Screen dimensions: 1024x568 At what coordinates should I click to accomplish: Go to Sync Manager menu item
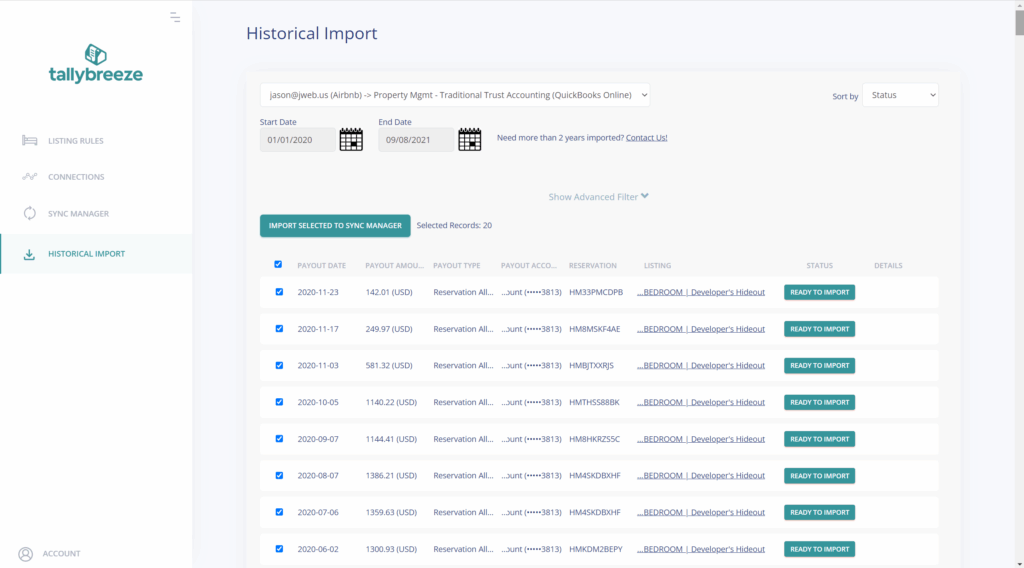(x=78, y=214)
